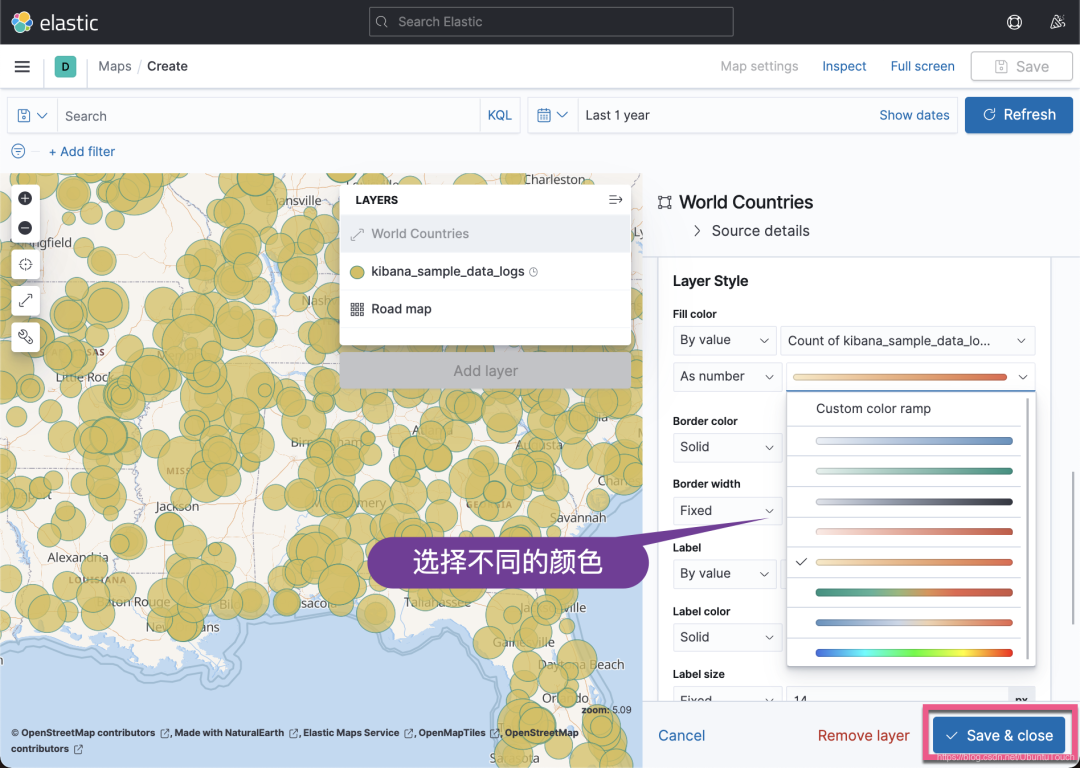Open the newsfeed celebration icon
The width and height of the screenshot is (1080, 768).
1057,22
